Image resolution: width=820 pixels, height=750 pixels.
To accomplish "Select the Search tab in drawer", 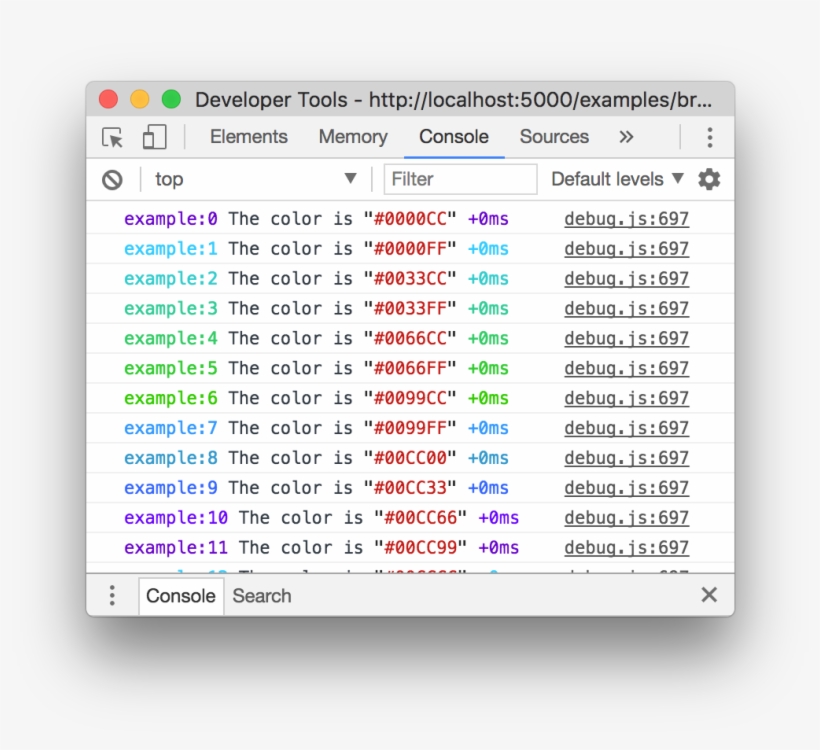I will click(x=262, y=596).
